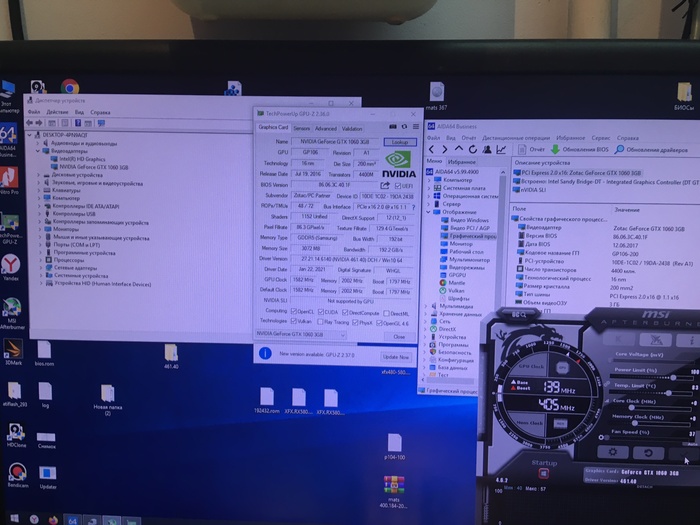The width and height of the screenshot is (700, 525).
Task: Toggle DirectCompute checkbox in GPU-Z
Action: click(345, 312)
